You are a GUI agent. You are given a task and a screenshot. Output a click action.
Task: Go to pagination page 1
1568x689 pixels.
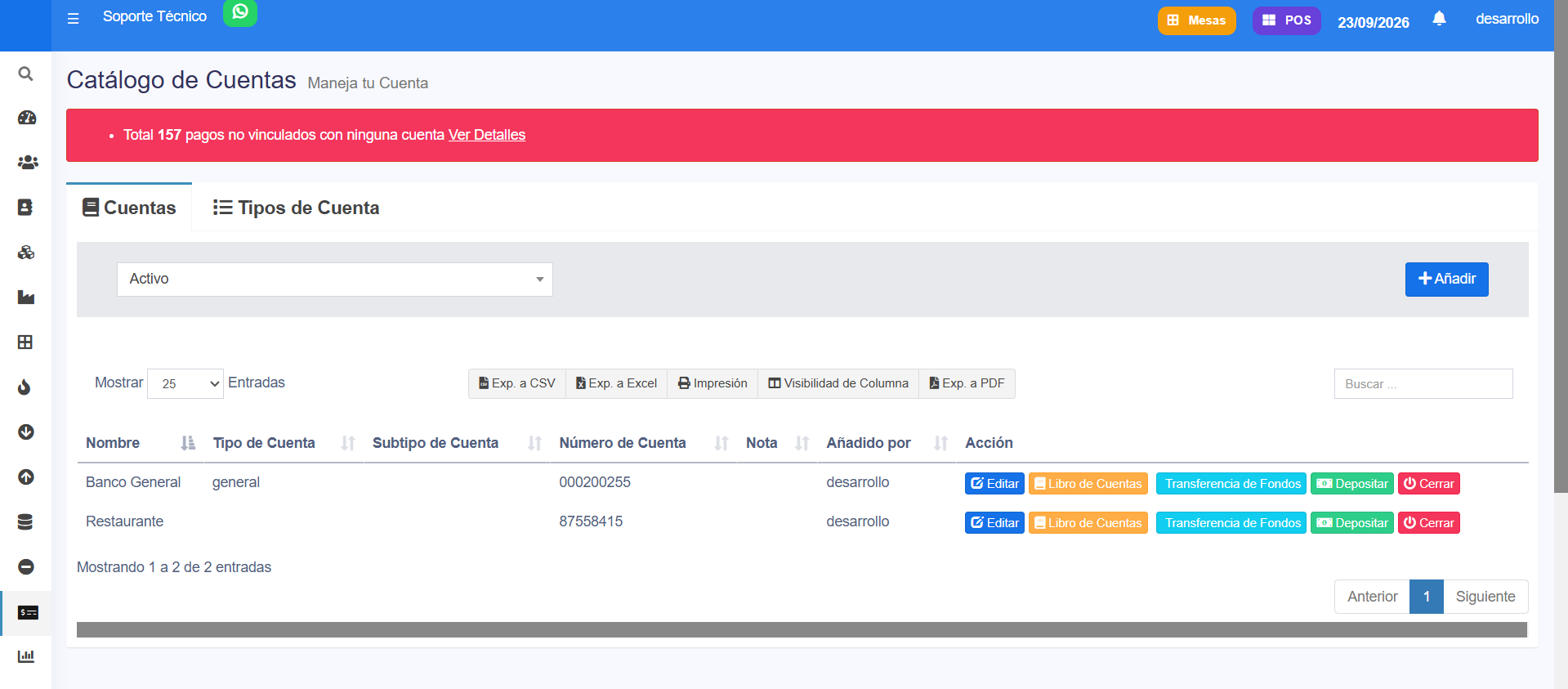[1427, 597]
